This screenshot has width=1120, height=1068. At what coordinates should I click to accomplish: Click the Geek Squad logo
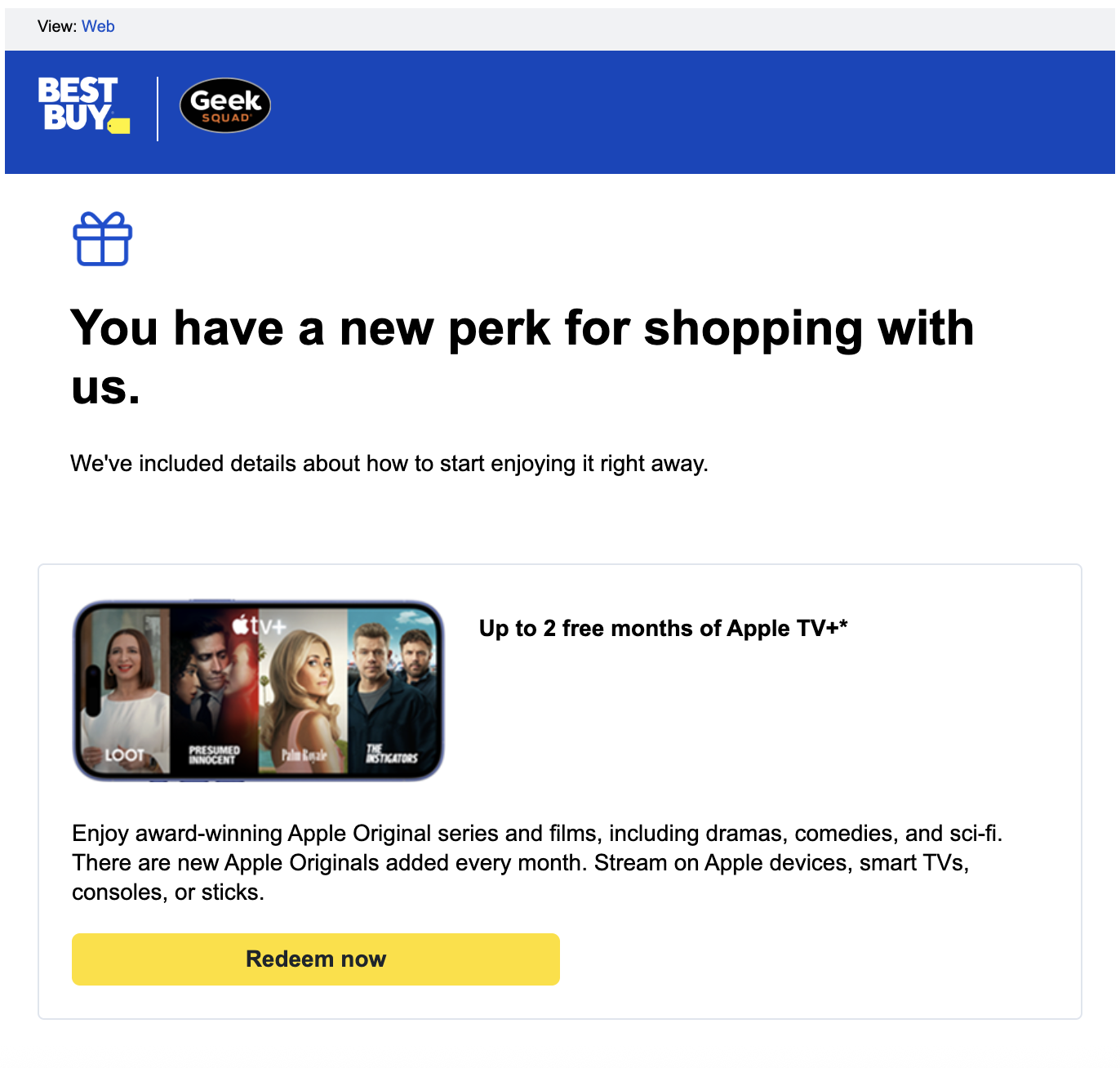pyautogui.click(x=224, y=105)
